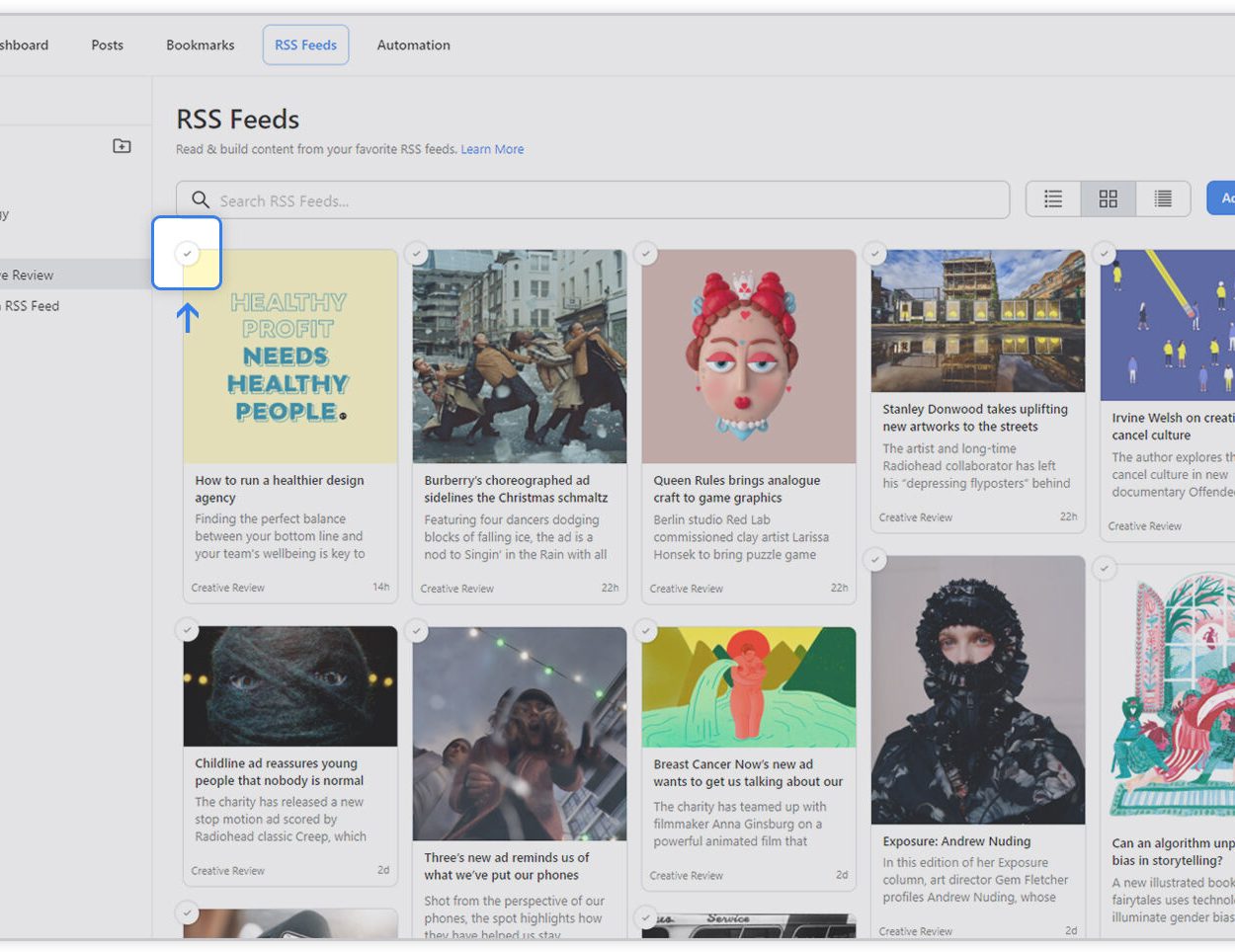Open the Childline wool face thumbnail
The image size is (1235, 952).
(290, 686)
